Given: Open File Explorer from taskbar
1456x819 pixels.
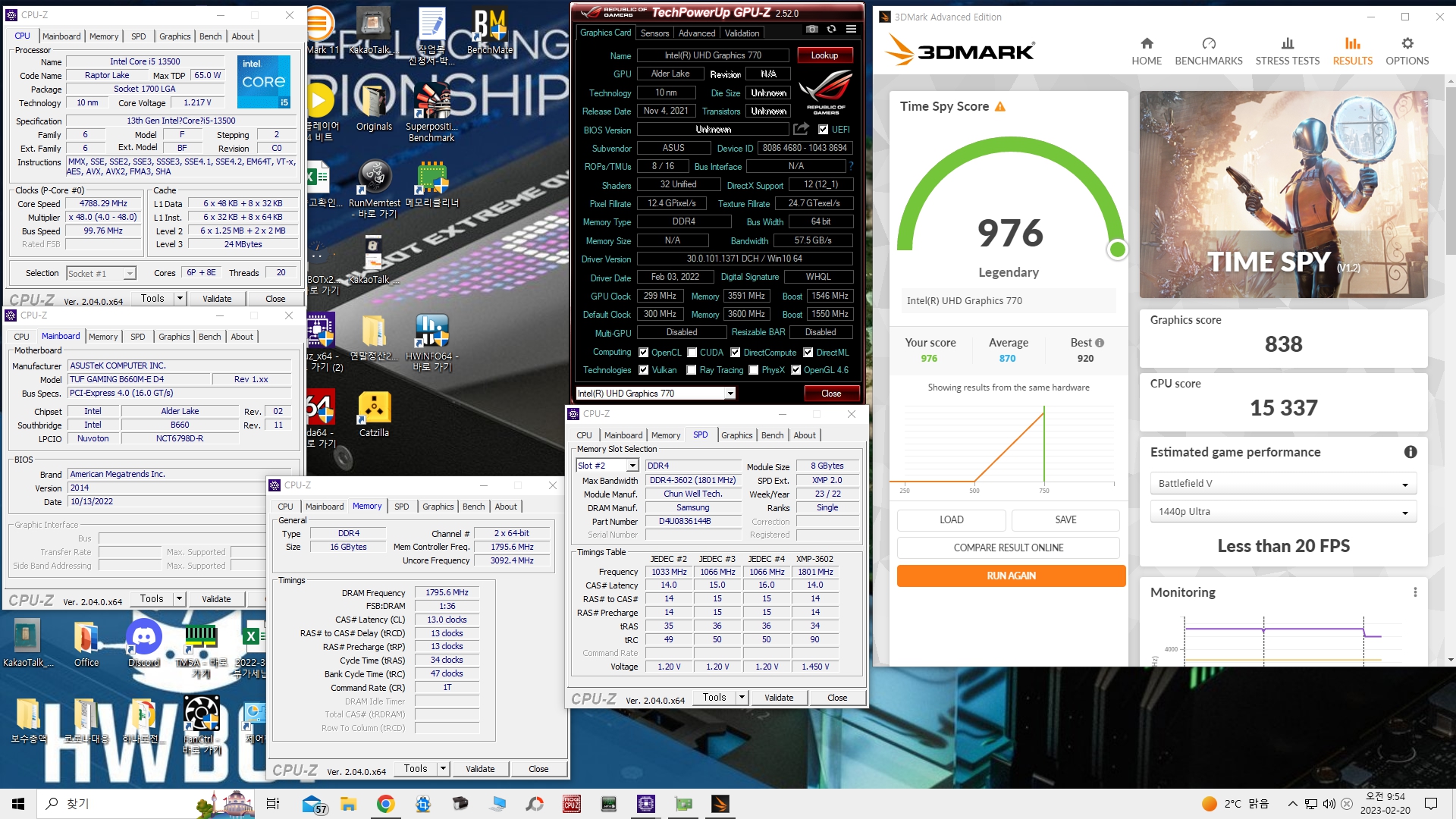Looking at the screenshot, I should [349, 804].
